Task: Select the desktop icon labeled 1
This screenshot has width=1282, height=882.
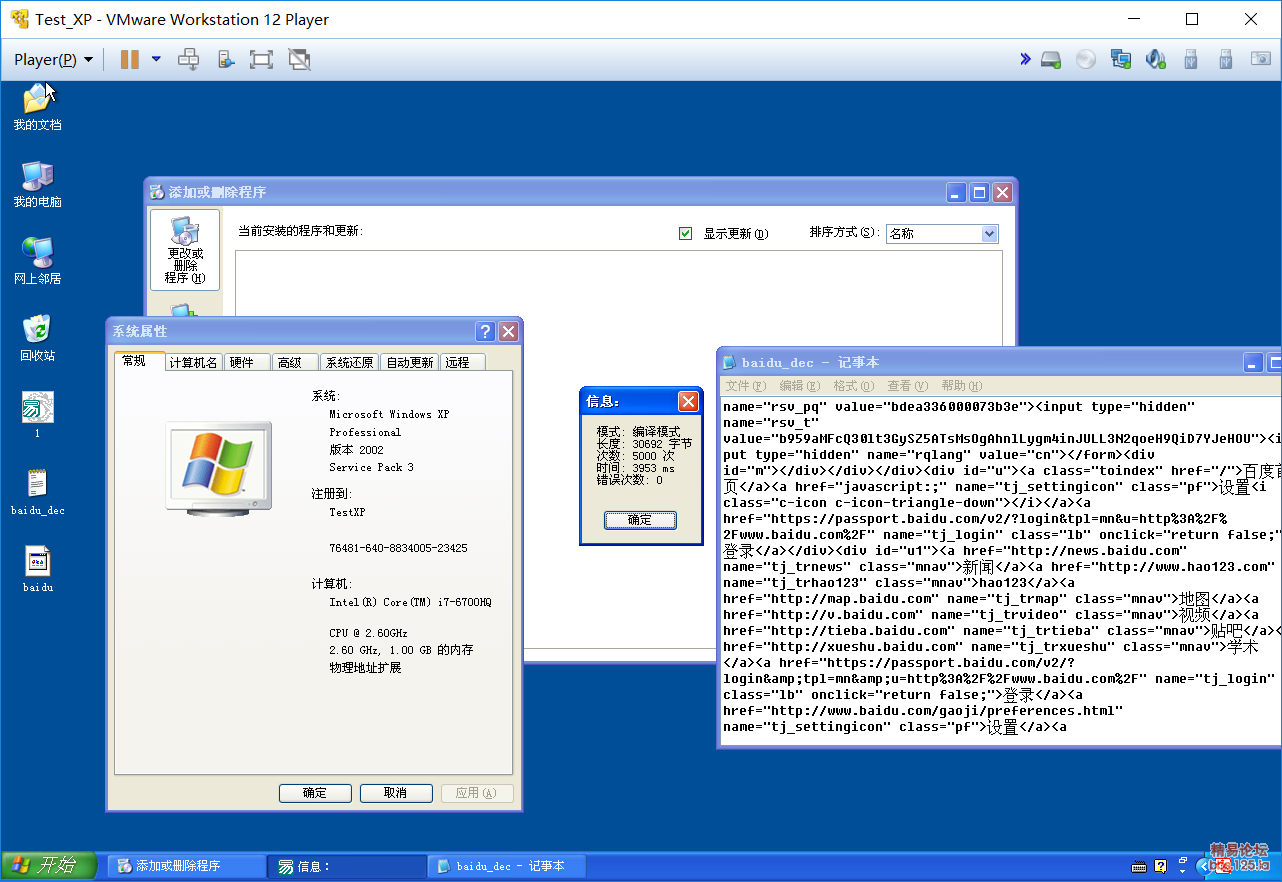Action: [37, 415]
